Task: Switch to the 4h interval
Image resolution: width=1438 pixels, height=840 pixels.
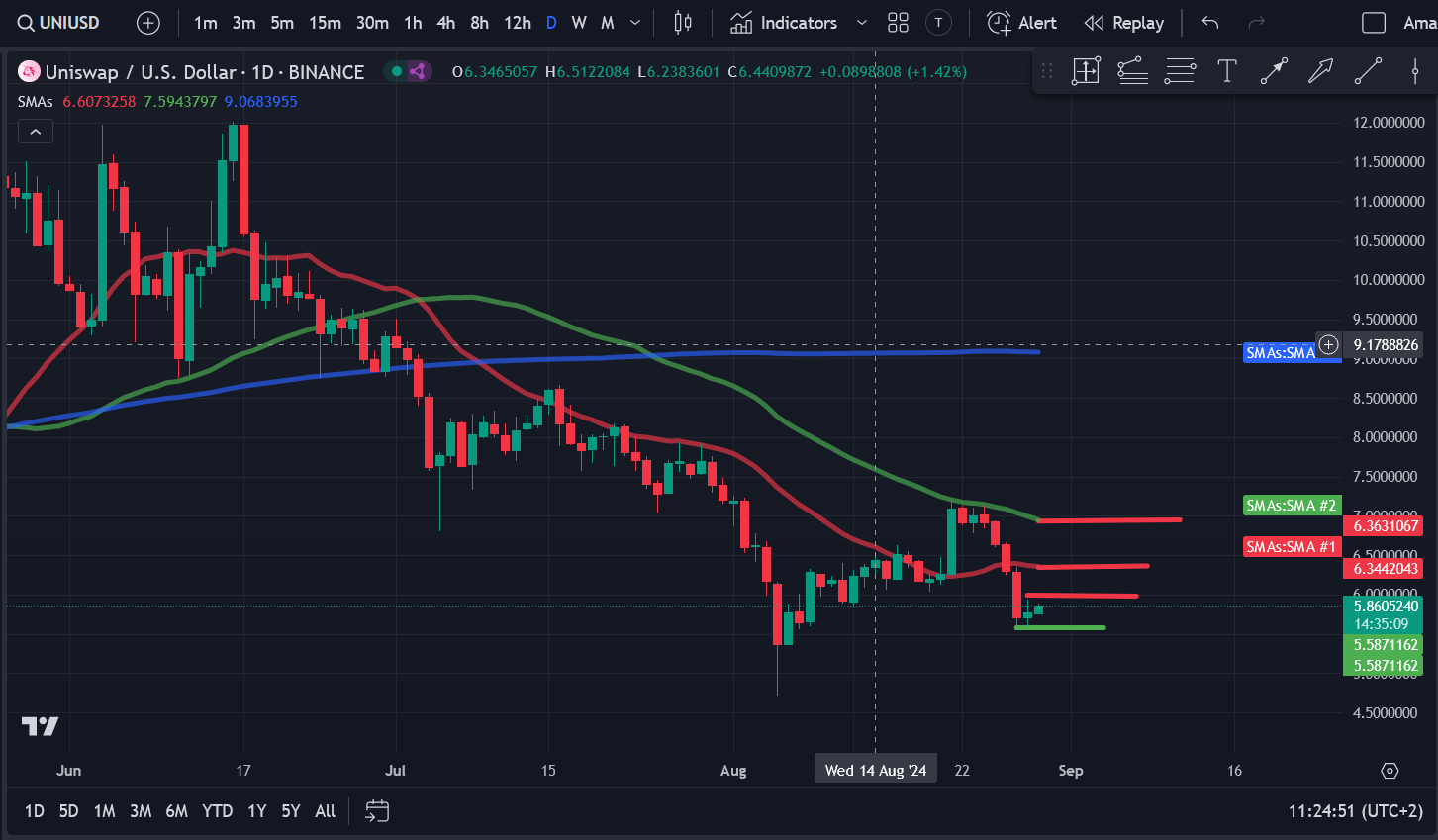Action: [x=445, y=22]
